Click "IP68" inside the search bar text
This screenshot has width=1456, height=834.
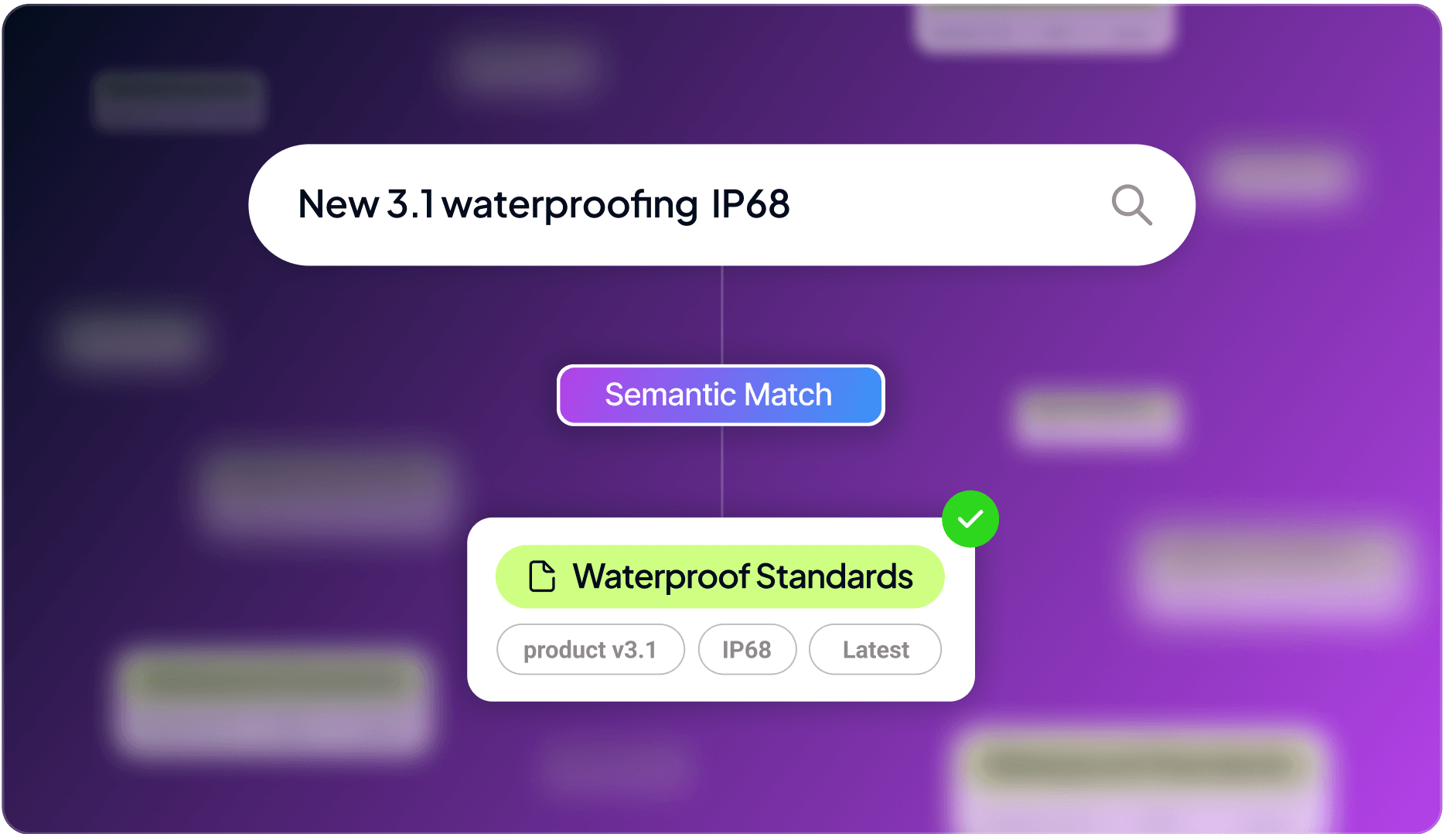click(x=750, y=205)
